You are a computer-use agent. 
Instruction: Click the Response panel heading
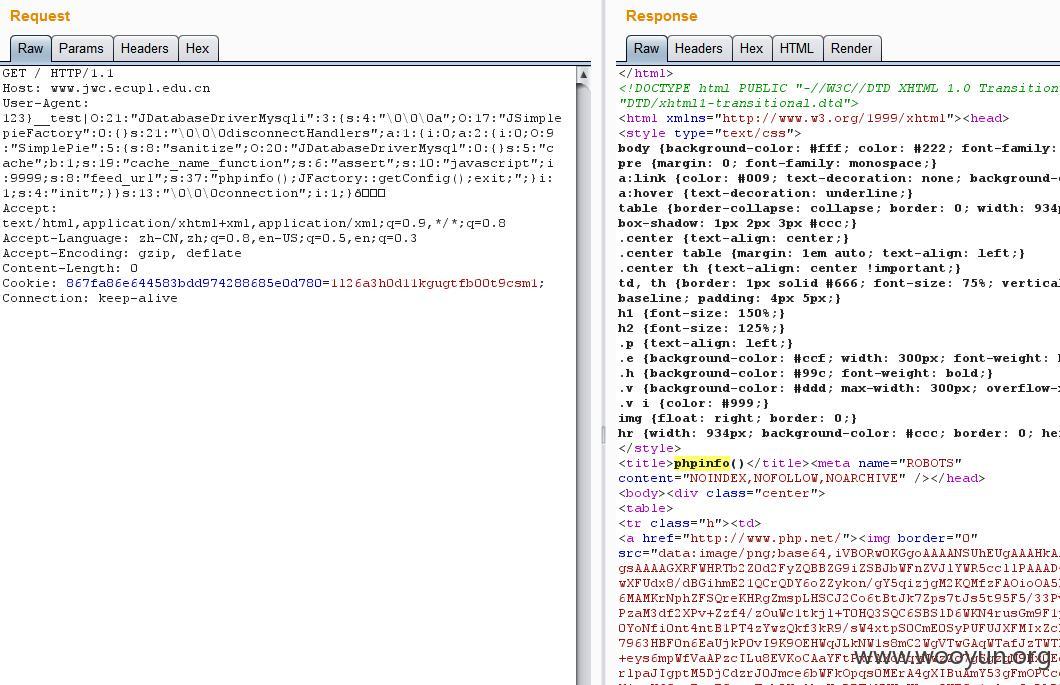661,16
